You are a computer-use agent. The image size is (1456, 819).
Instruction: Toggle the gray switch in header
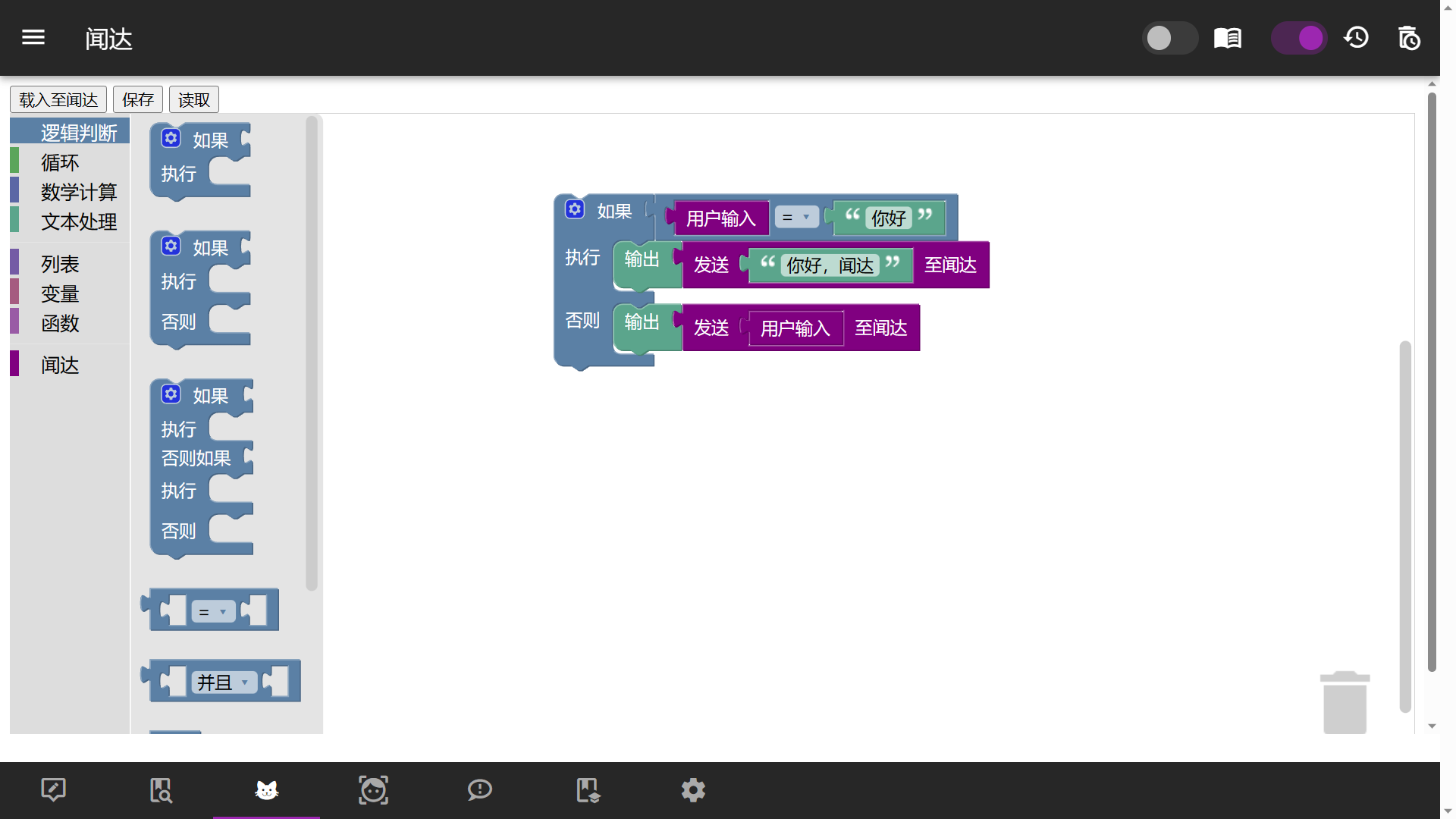[x=1169, y=38]
